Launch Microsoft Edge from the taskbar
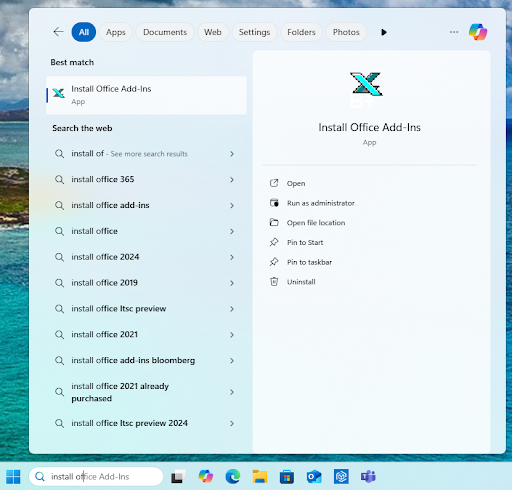This screenshot has width=512, height=490. point(233,476)
